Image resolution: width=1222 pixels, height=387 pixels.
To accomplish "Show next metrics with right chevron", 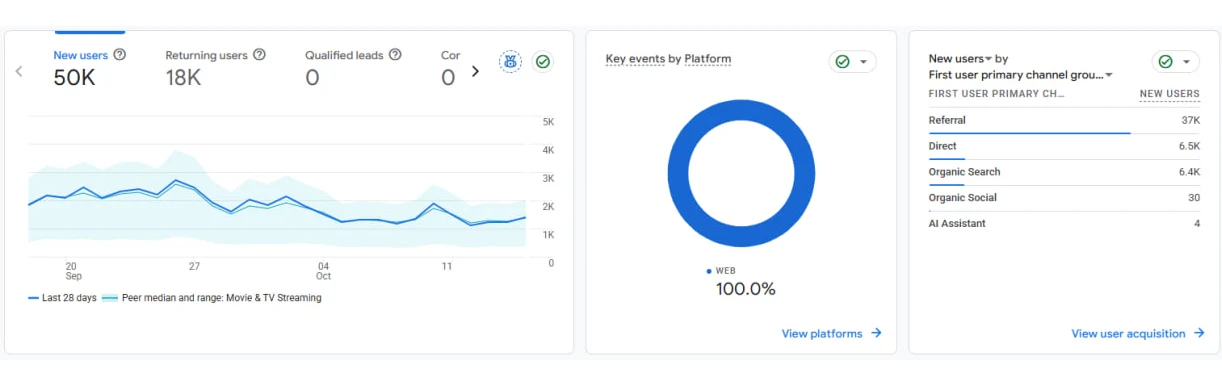I will pyautogui.click(x=475, y=71).
